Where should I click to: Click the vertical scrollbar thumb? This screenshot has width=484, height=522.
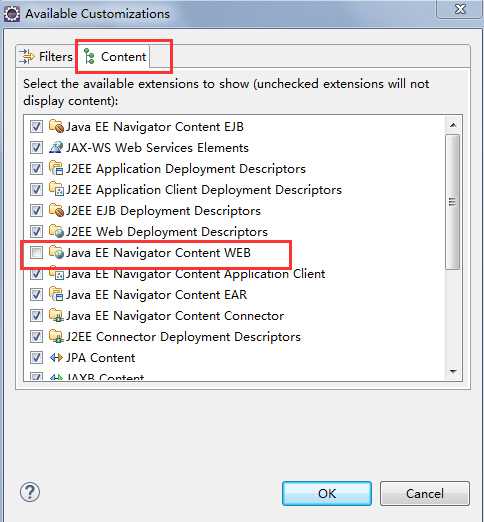click(453, 202)
